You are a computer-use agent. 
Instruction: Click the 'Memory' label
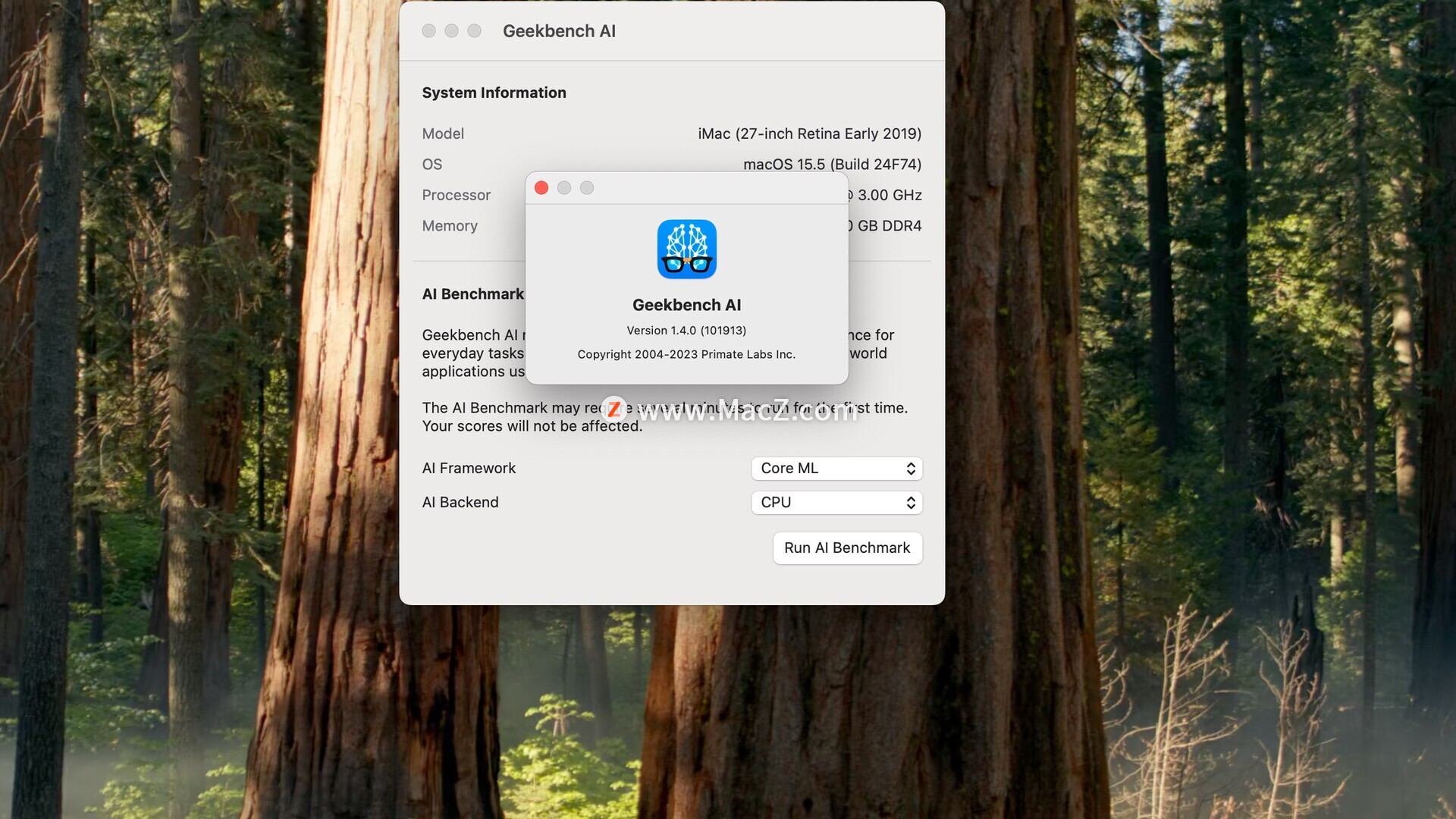click(x=450, y=226)
